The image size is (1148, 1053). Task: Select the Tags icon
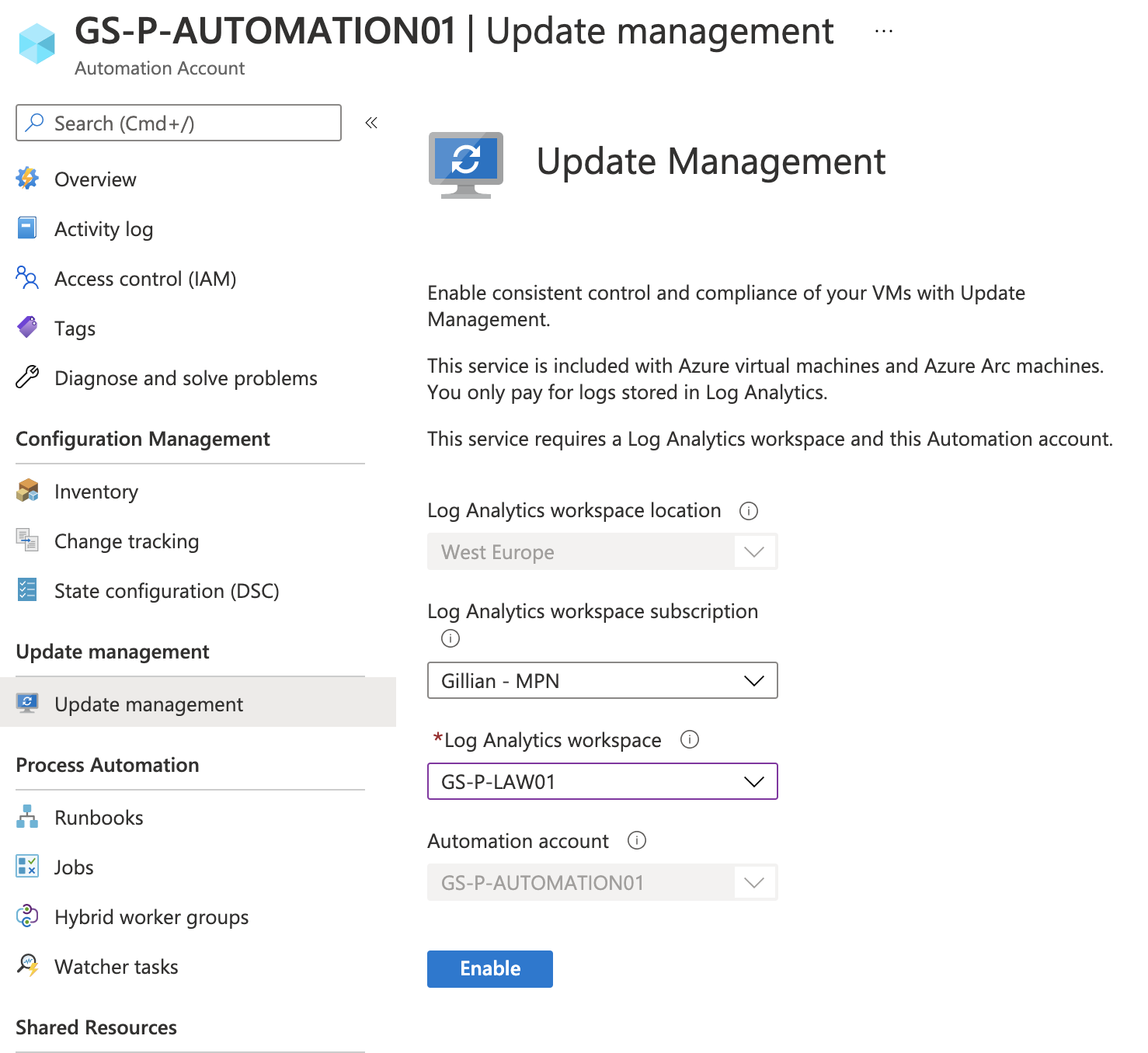27,327
